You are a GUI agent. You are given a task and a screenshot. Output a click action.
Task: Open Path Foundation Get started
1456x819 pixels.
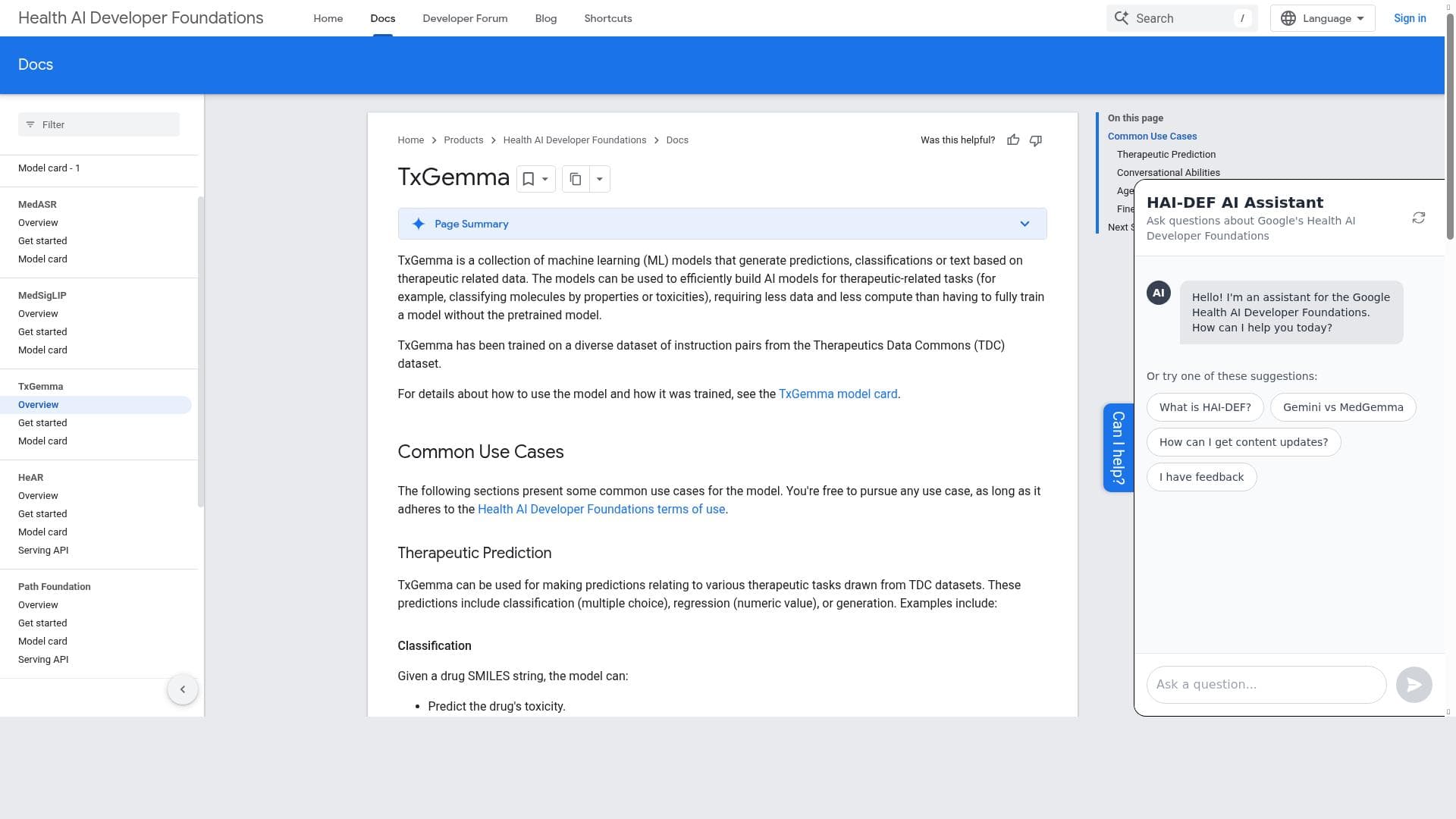(x=42, y=623)
